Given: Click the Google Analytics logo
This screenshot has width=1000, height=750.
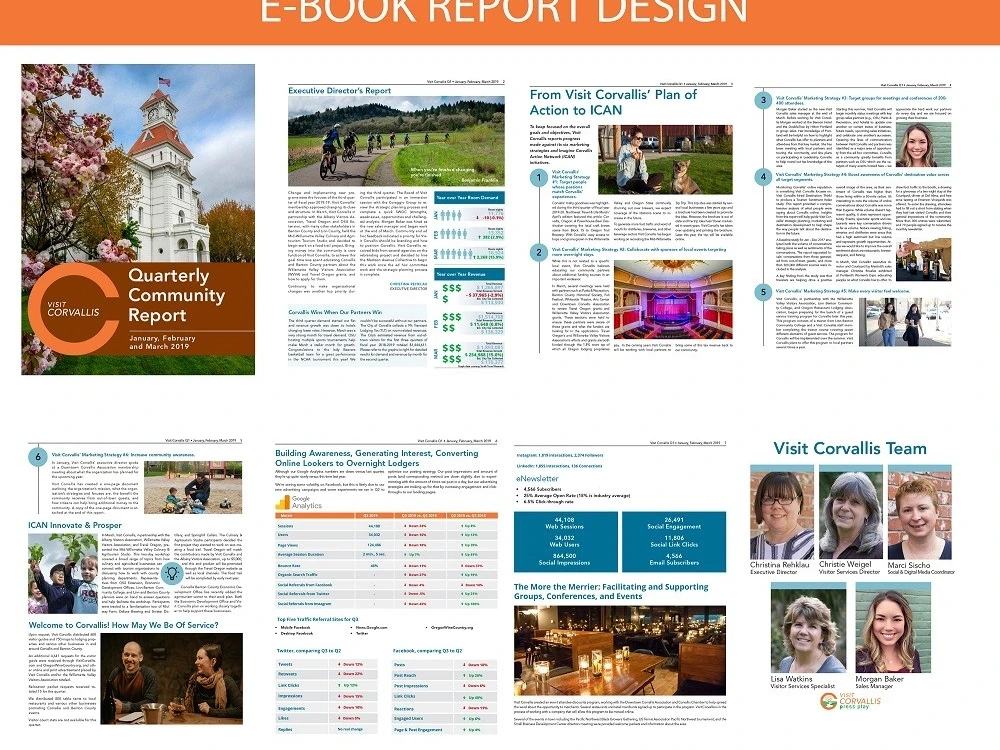Looking at the screenshot, I should click(299, 503).
